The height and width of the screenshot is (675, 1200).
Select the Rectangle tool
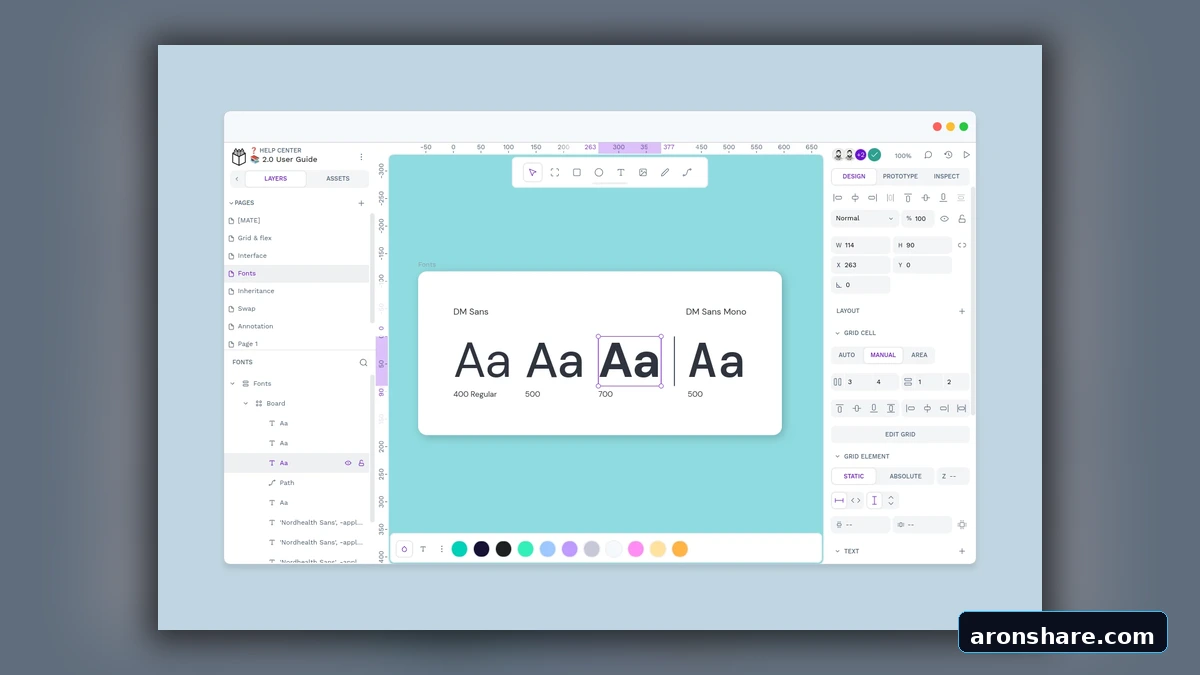[577, 172]
